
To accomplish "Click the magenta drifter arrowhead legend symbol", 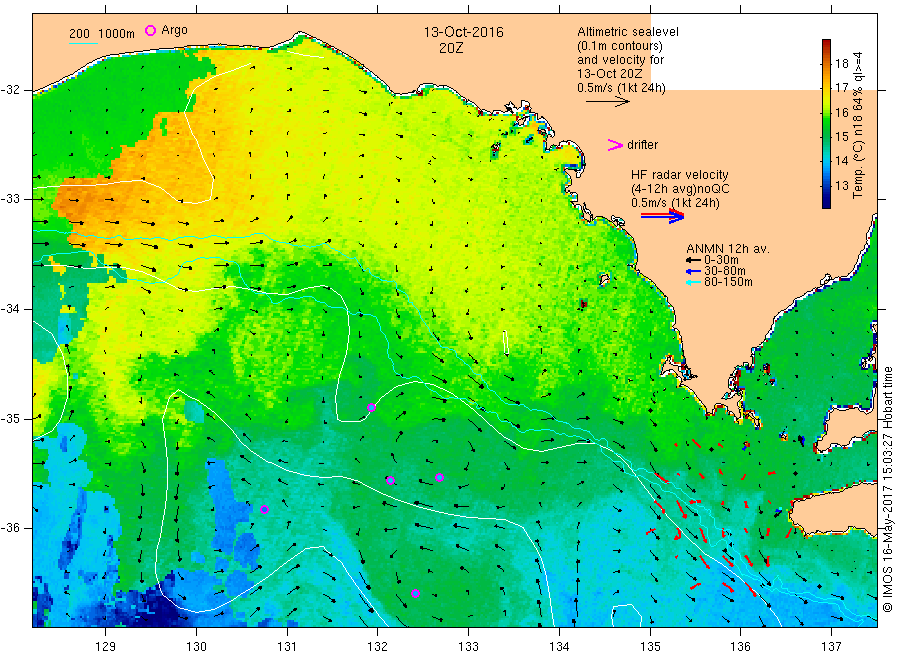I will [615, 145].
